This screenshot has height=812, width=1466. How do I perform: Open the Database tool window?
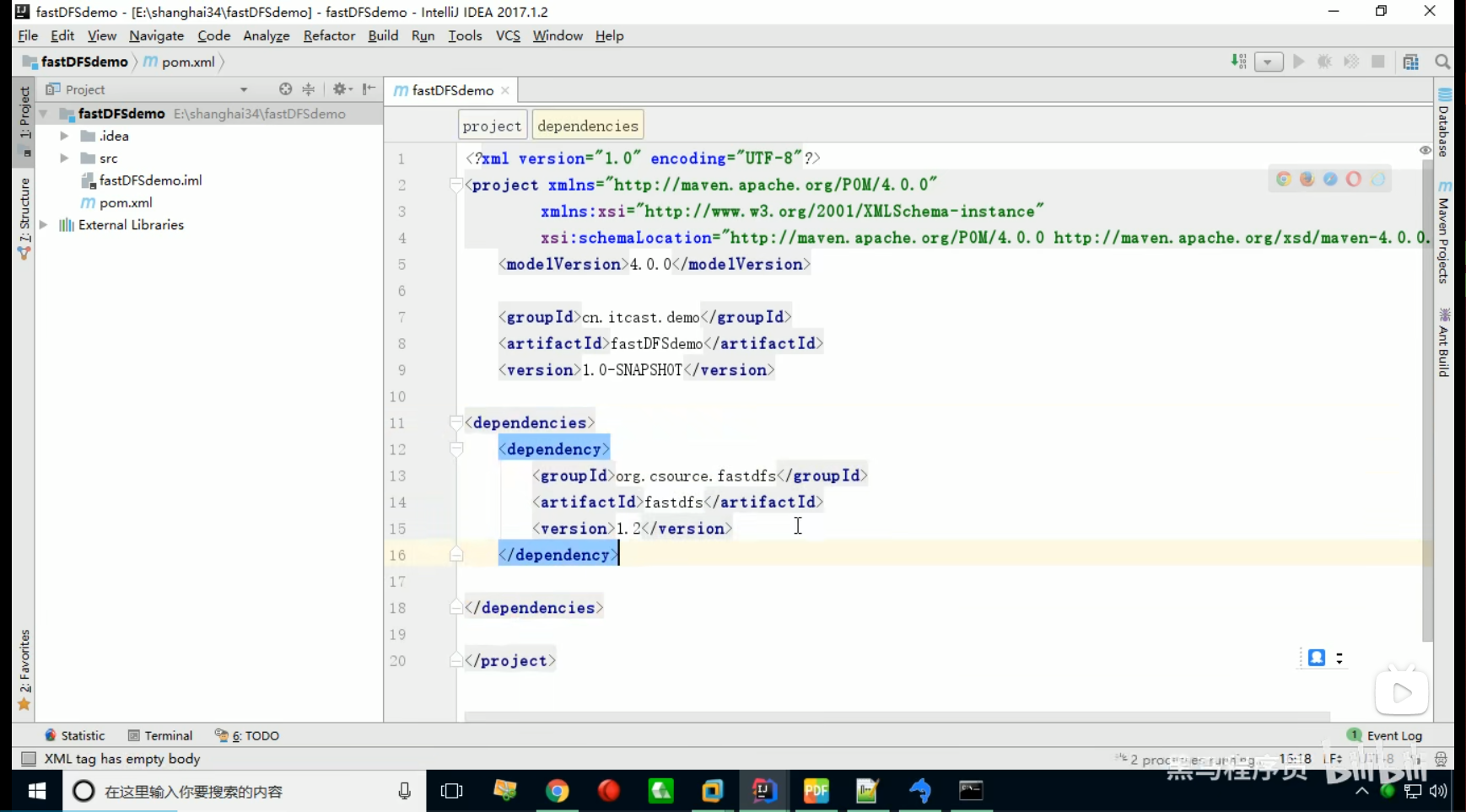(1444, 123)
